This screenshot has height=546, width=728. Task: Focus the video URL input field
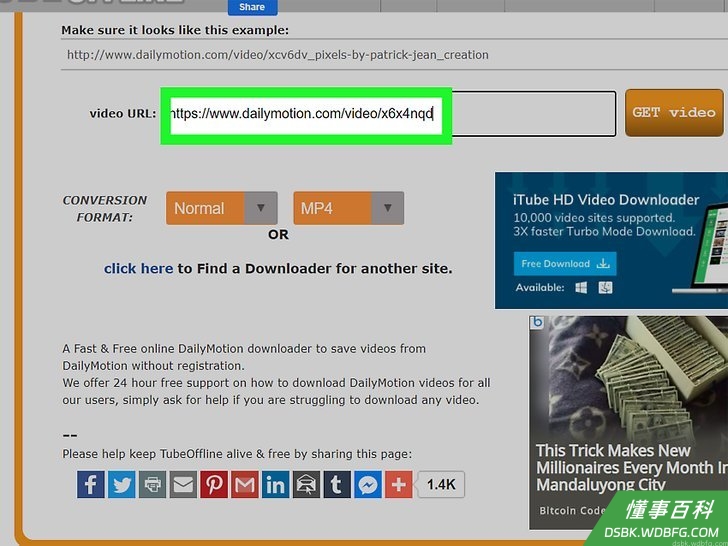388,114
